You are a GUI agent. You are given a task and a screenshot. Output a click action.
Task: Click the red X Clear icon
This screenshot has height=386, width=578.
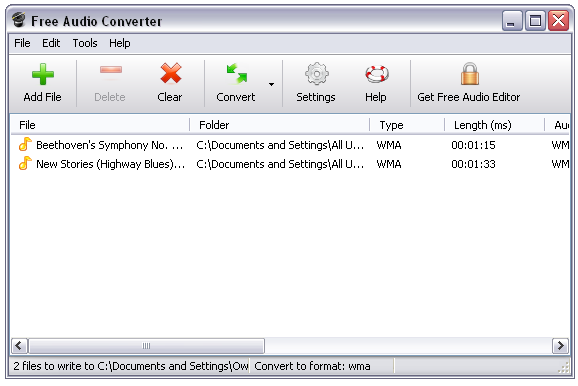[x=171, y=73]
